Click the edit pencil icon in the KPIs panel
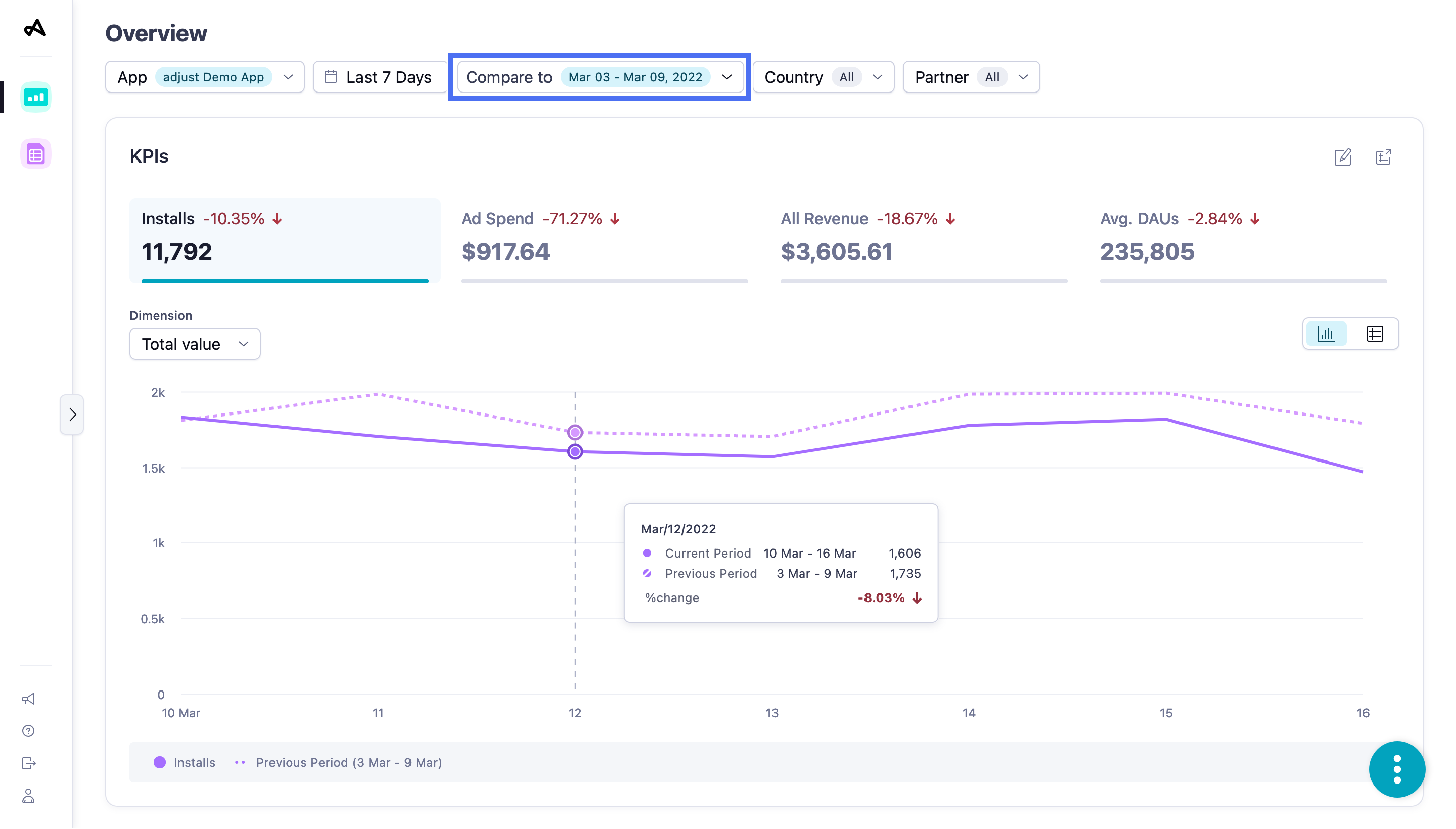Screen dimensions: 1456x829 1343,157
